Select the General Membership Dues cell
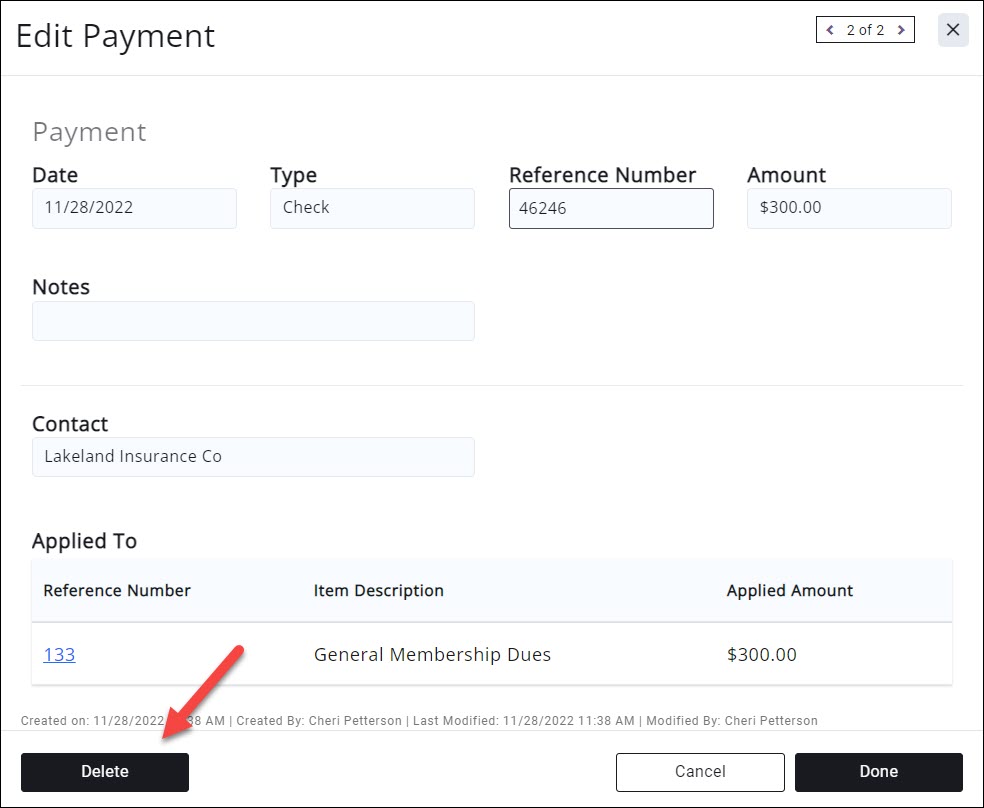The width and height of the screenshot is (984, 808). pyautogui.click(x=432, y=655)
